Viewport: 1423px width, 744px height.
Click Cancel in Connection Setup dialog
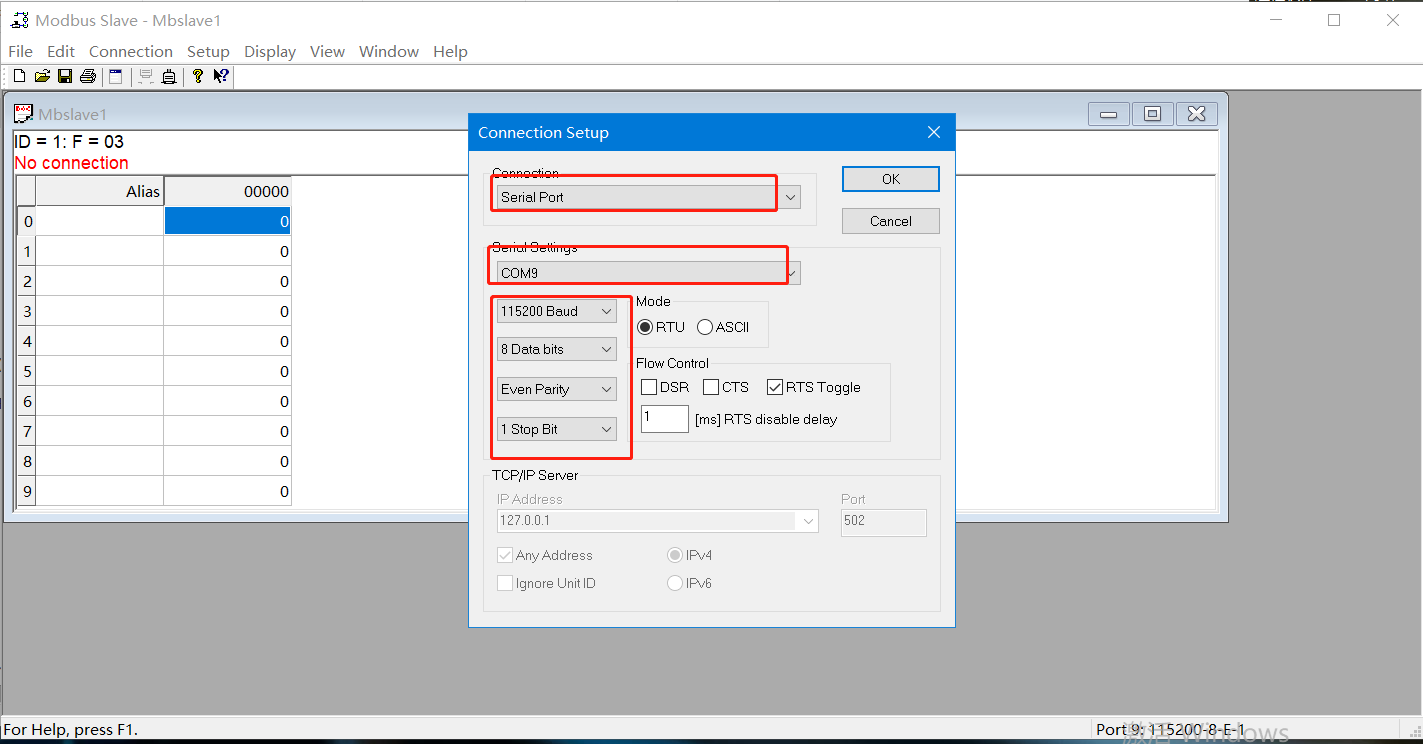point(890,221)
